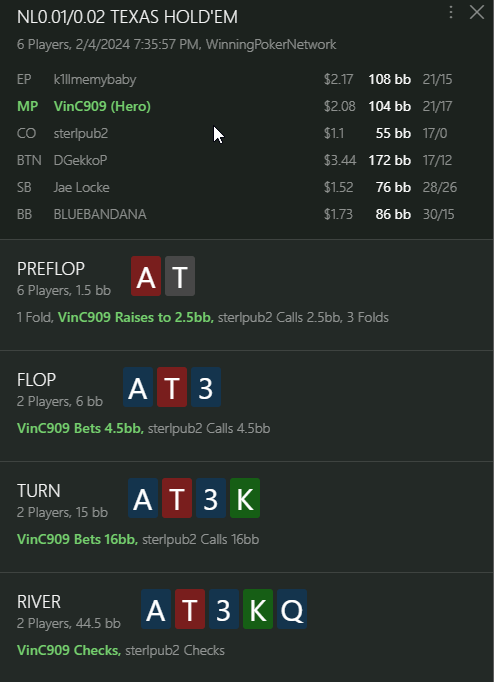Click sterlpub2 in the player list
Viewport: 494px width, 682px height.
[81, 133]
